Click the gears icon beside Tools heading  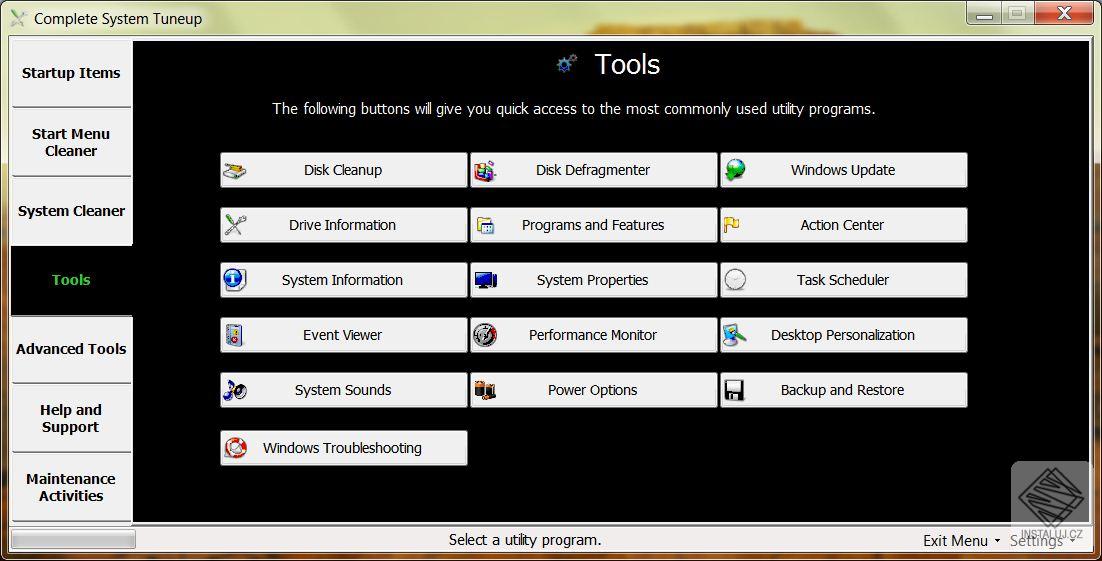pyautogui.click(x=566, y=64)
